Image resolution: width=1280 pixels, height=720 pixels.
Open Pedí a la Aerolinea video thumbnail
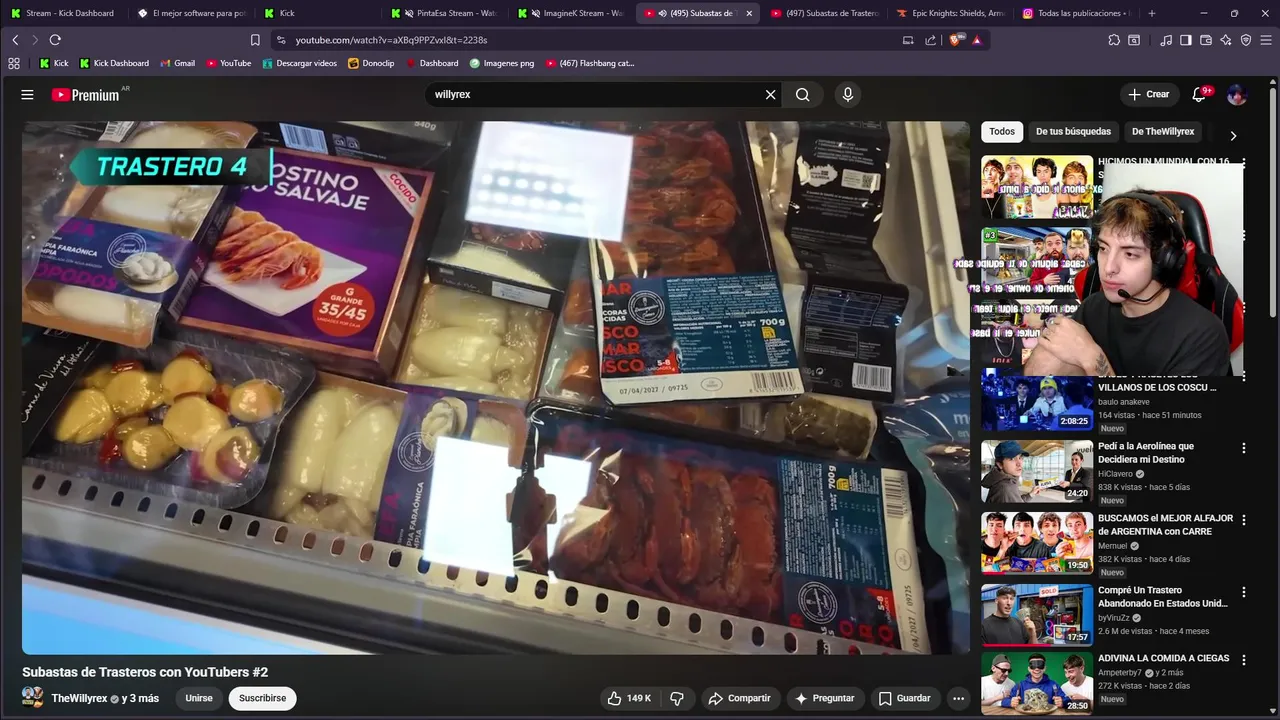click(x=1037, y=471)
